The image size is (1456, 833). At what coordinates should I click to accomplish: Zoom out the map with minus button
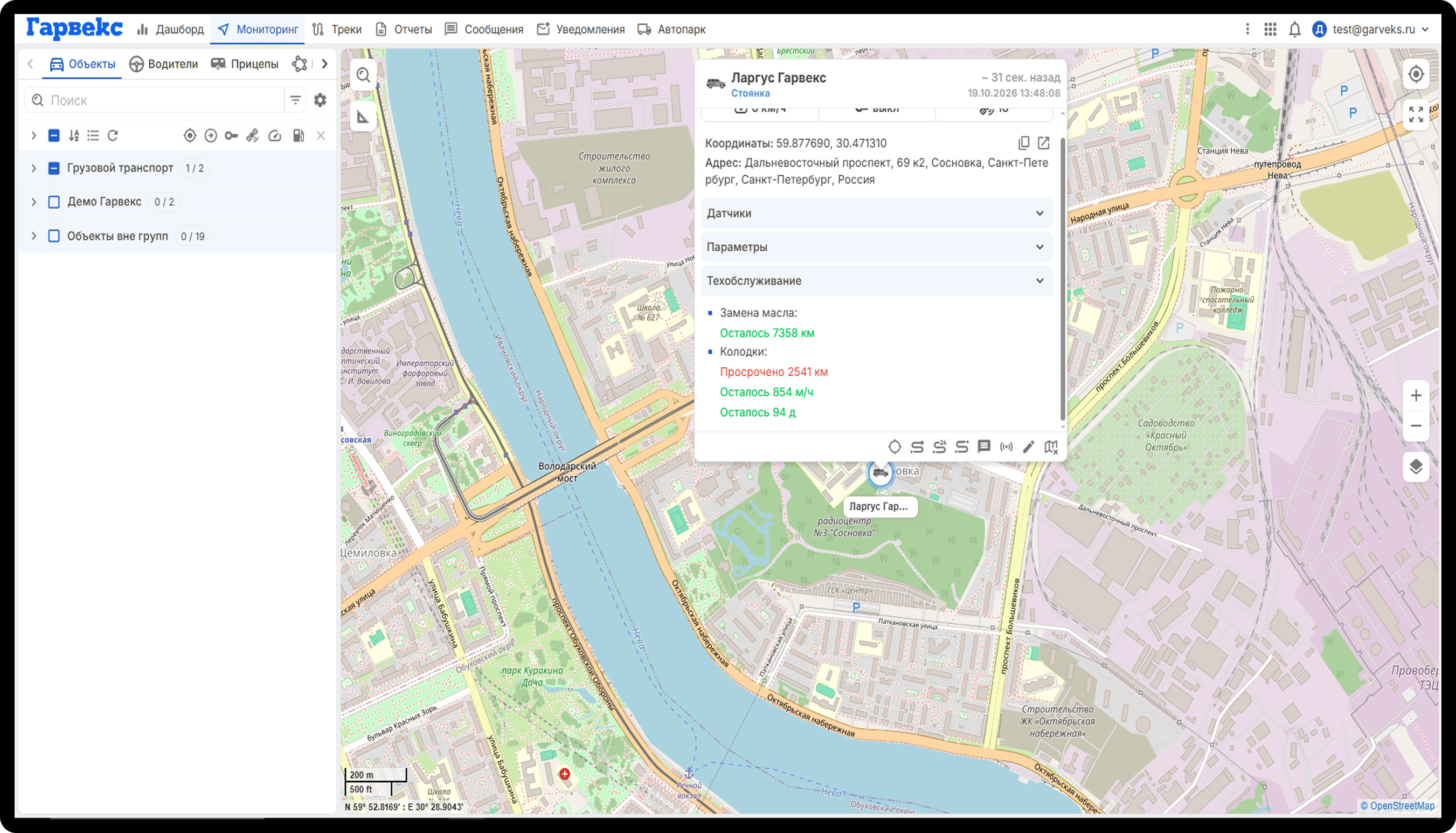[1416, 425]
